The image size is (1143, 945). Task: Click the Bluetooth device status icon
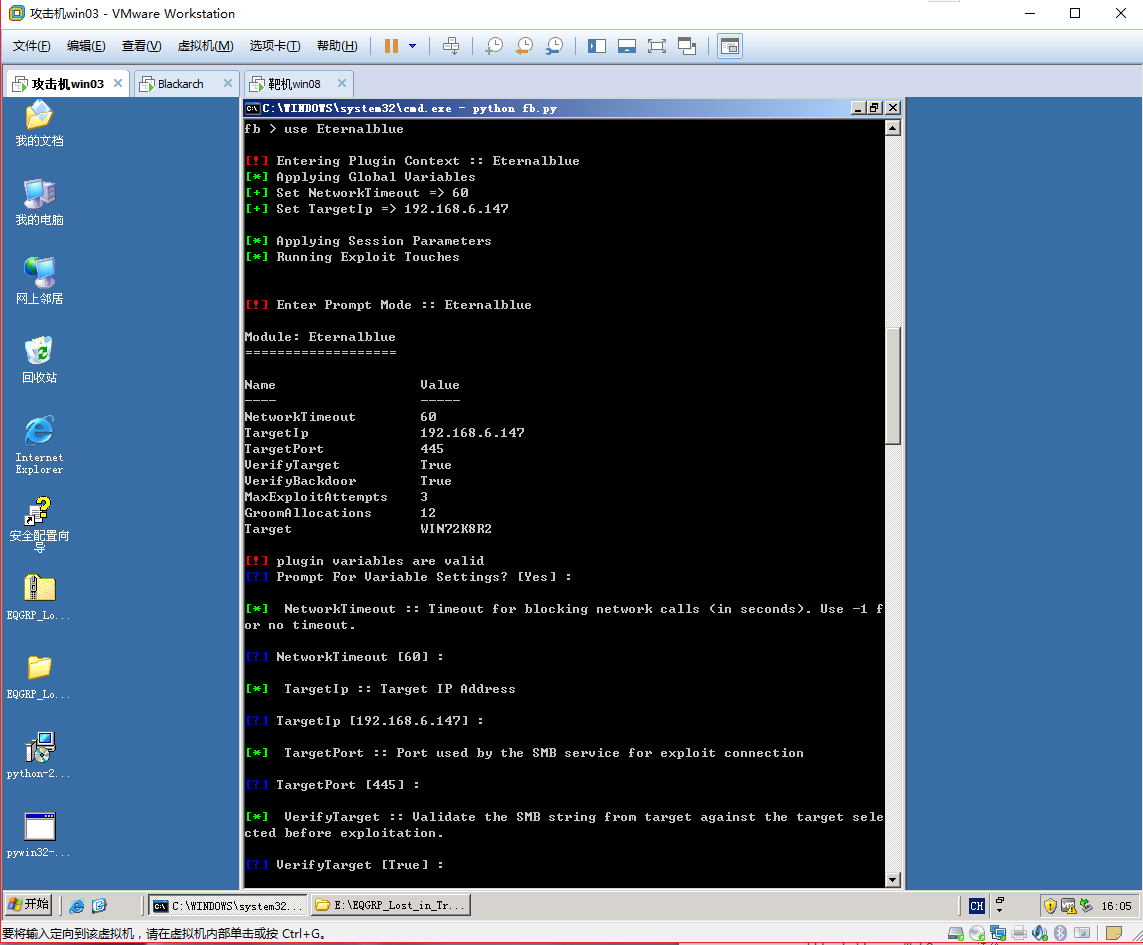tap(1061, 933)
